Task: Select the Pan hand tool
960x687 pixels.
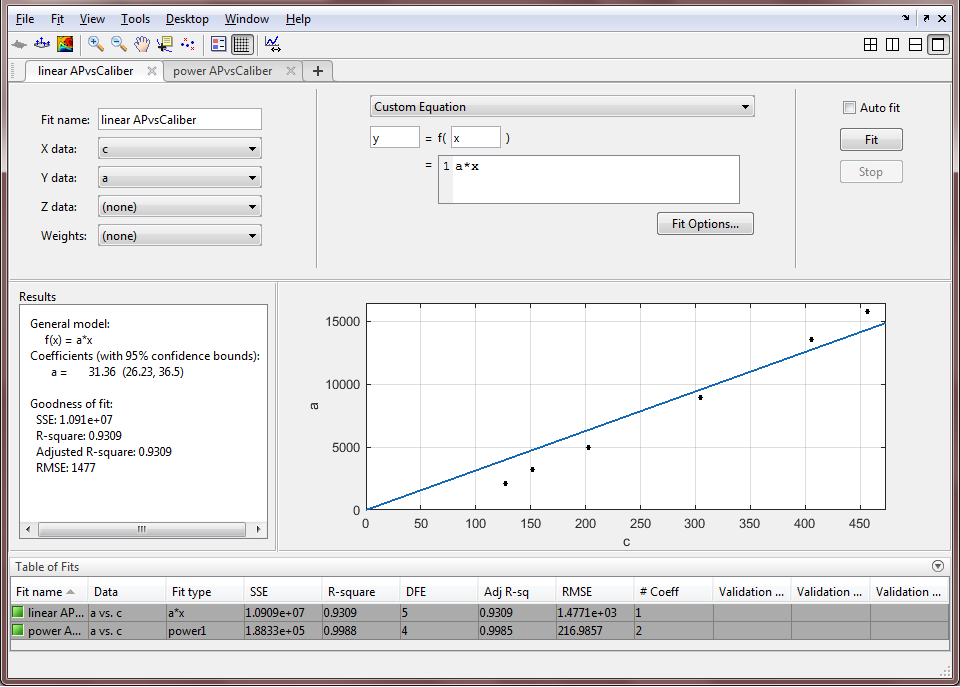Action: tap(142, 44)
